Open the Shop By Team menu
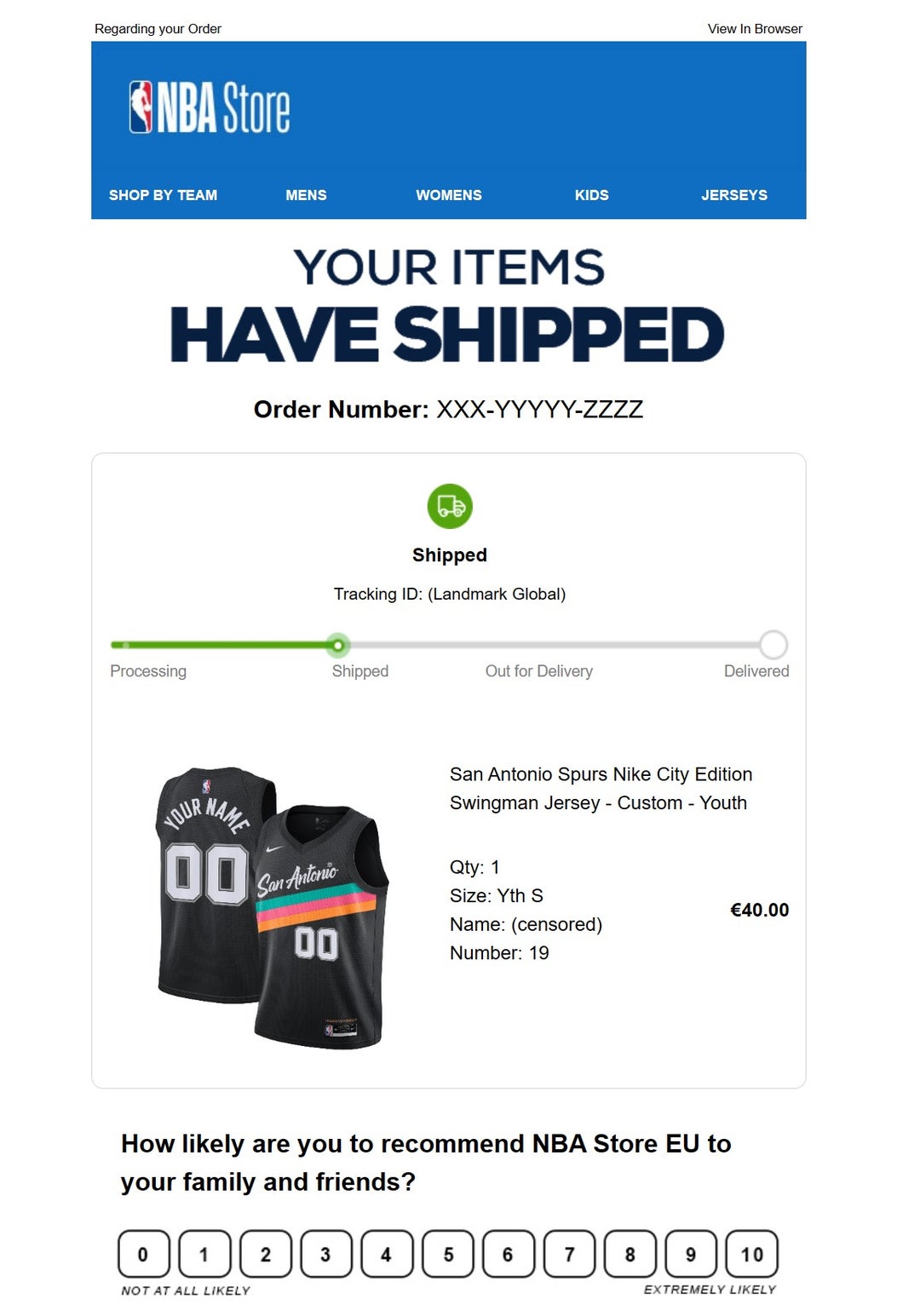Screen dimensions: 920x1316 coord(163,195)
